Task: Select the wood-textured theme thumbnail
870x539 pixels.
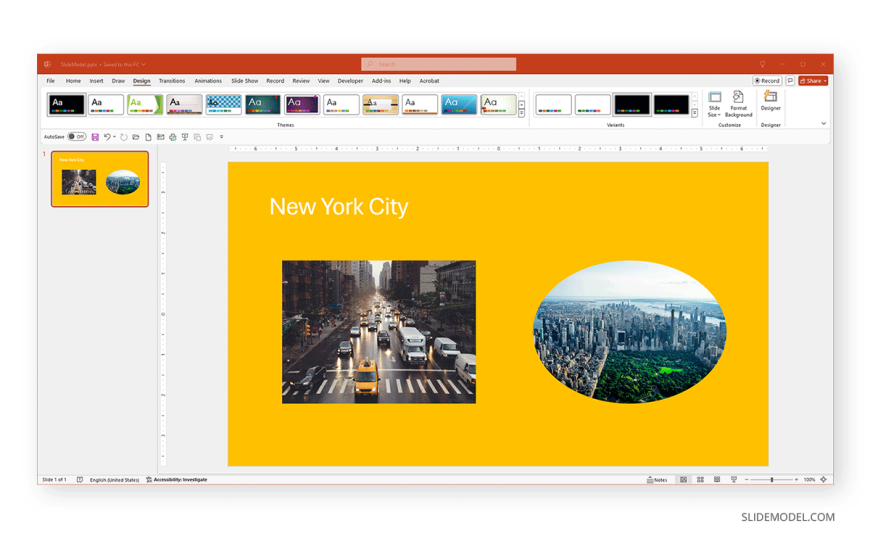Action: tap(381, 104)
